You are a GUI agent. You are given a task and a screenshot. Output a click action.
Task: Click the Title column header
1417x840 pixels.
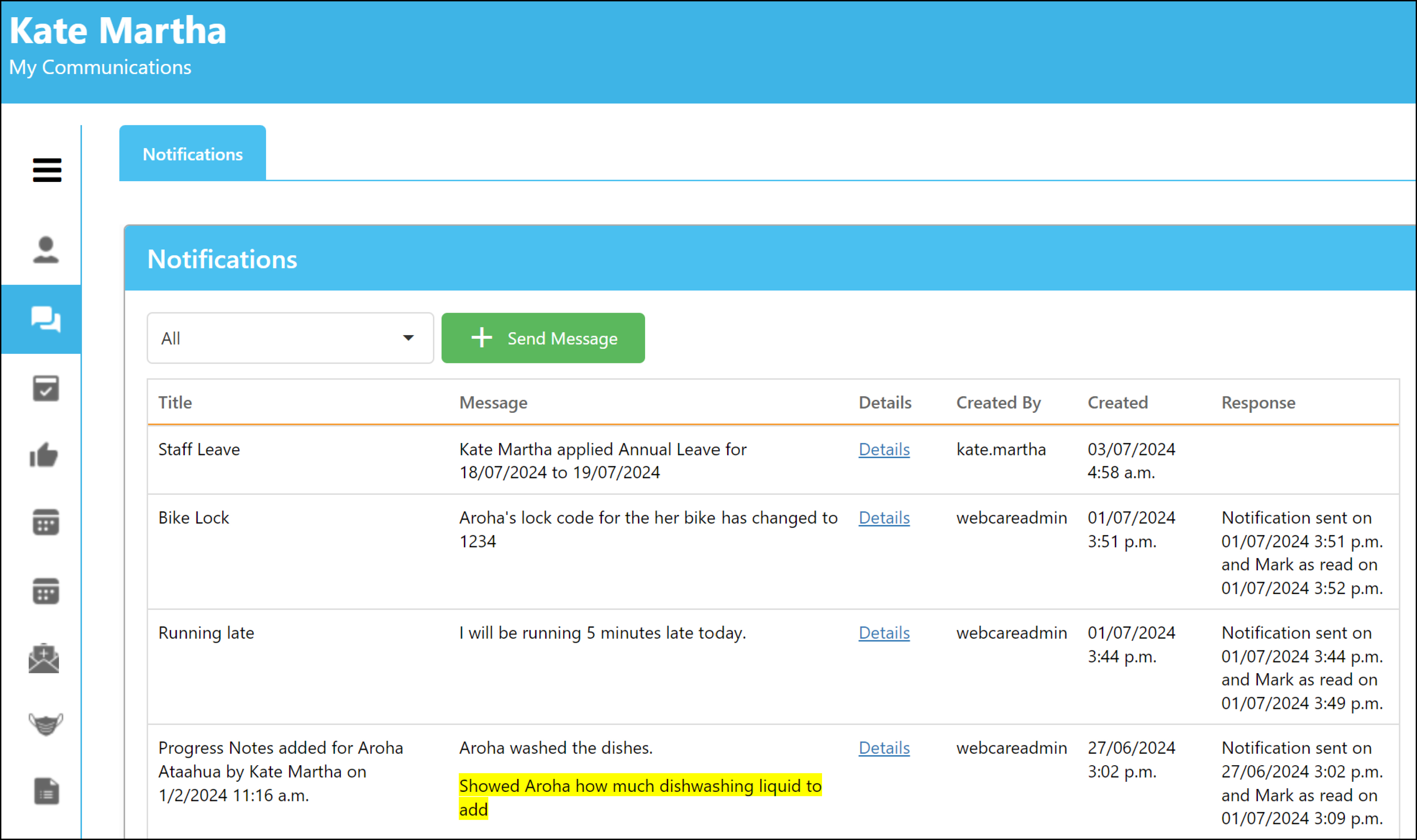point(175,402)
